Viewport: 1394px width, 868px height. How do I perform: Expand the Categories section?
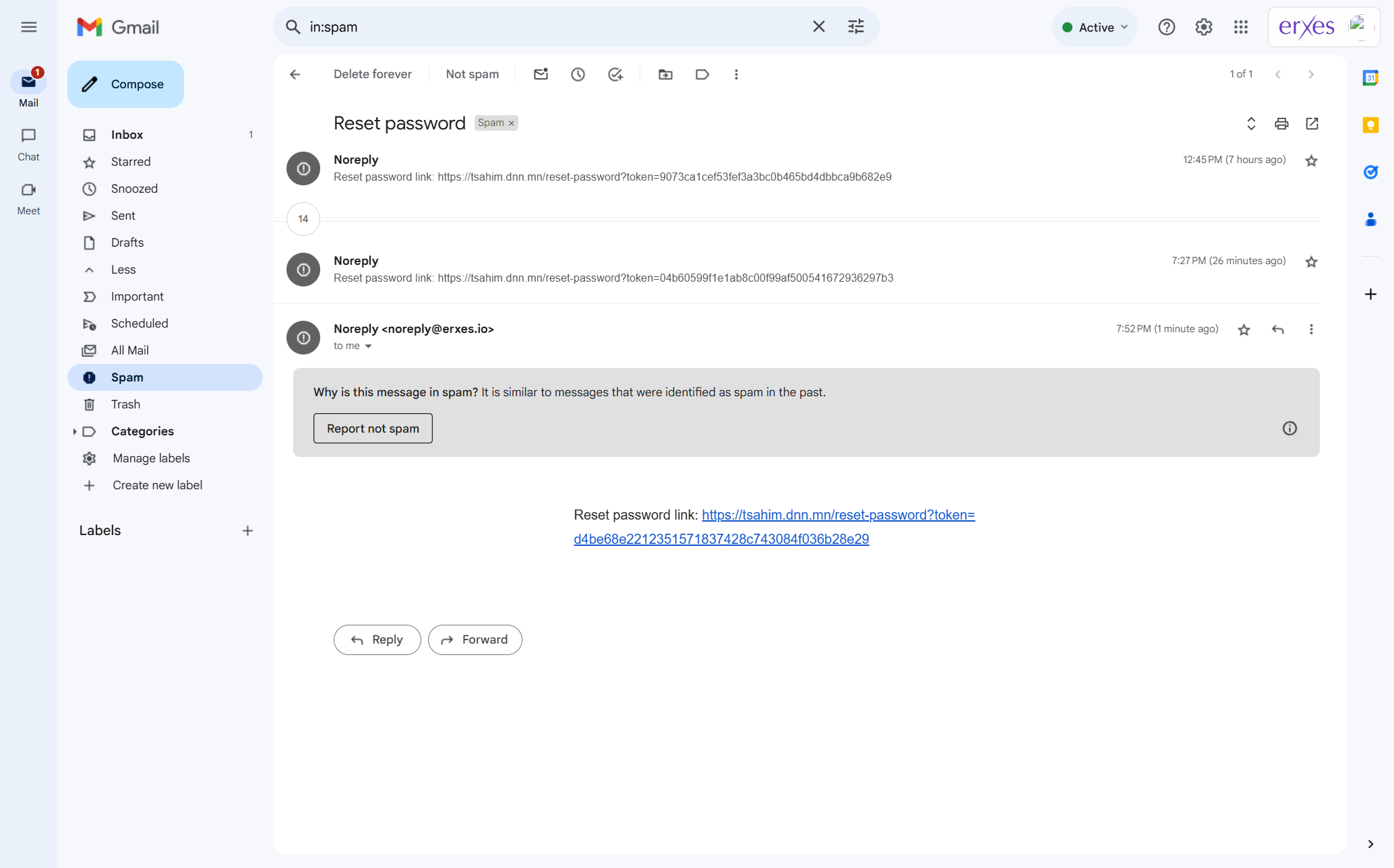coord(74,431)
